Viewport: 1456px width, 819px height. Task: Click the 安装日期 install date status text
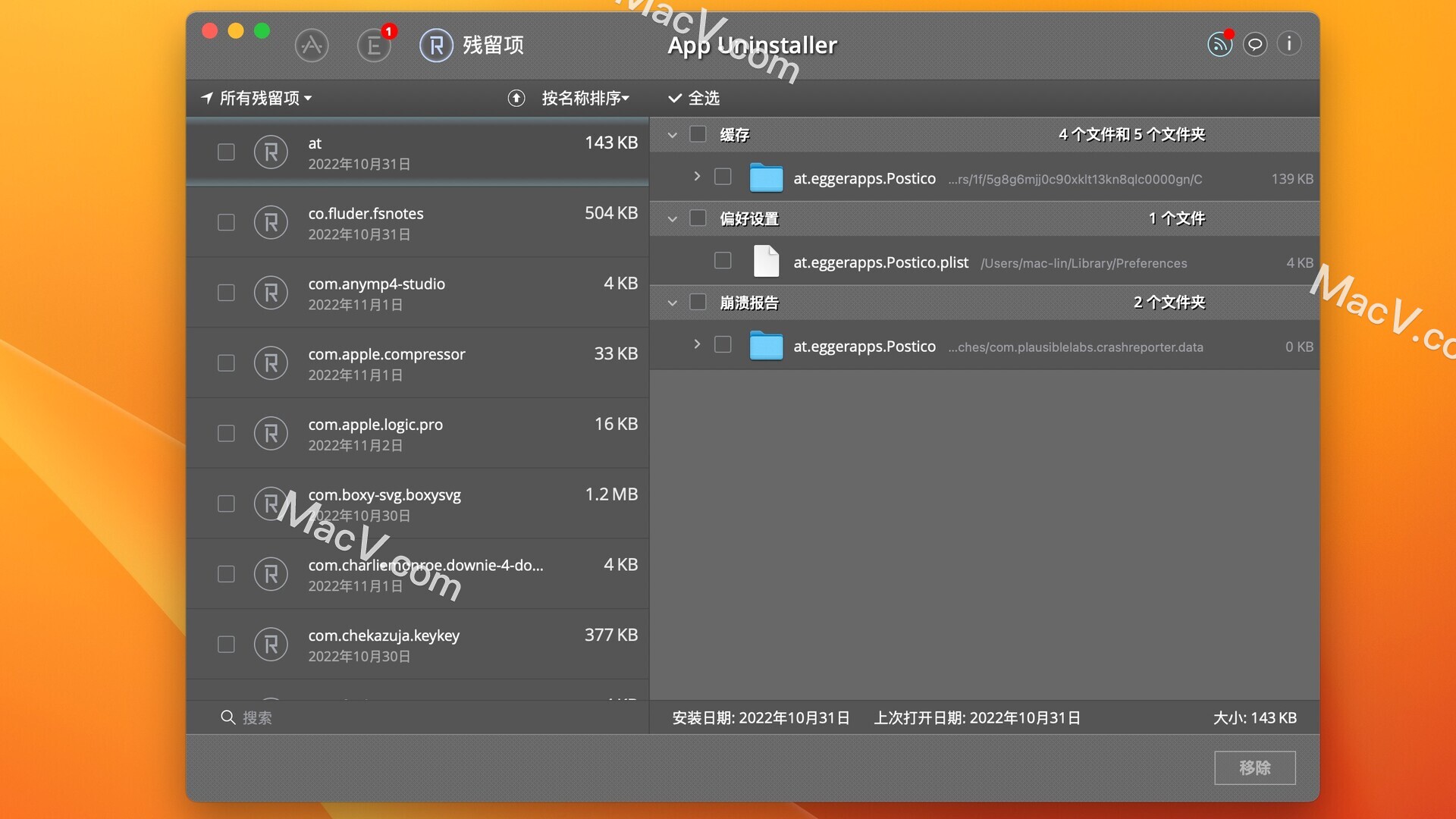761,717
